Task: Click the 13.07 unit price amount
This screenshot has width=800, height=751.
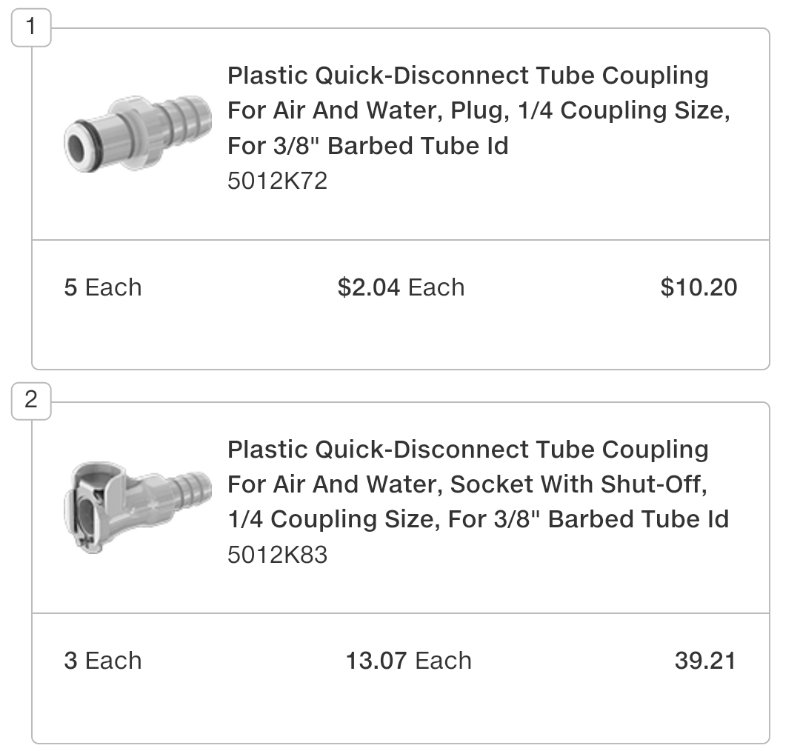Action: pyautogui.click(x=376, y=661)
